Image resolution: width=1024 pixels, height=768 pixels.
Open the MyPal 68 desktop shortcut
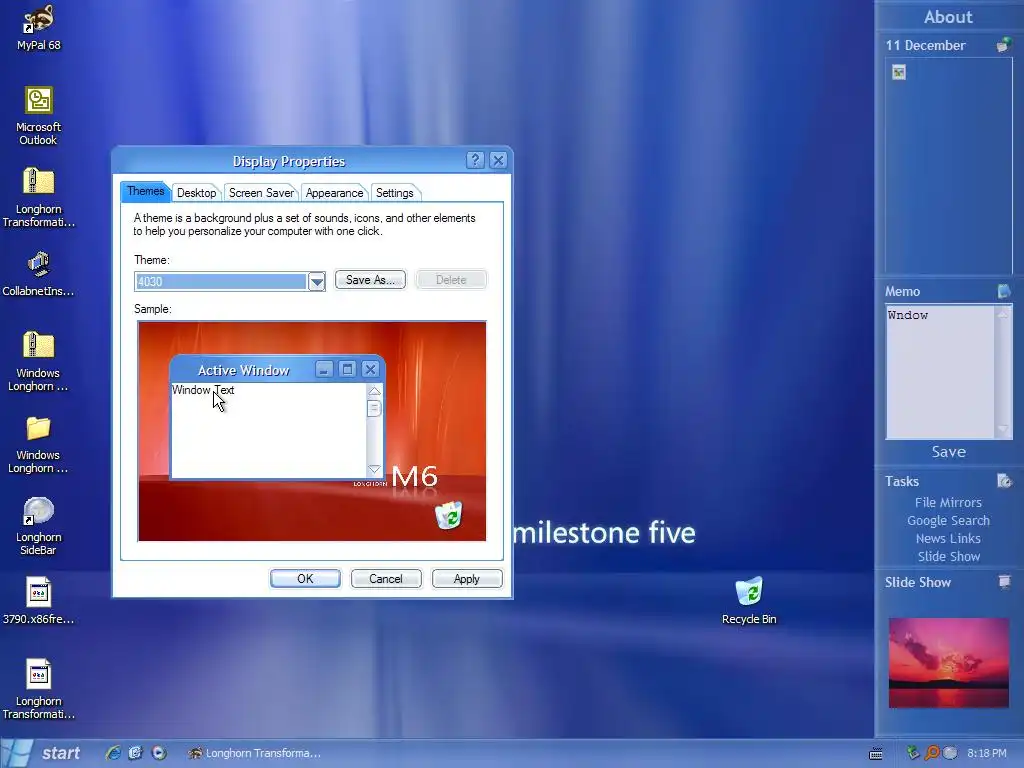[39, 27]
